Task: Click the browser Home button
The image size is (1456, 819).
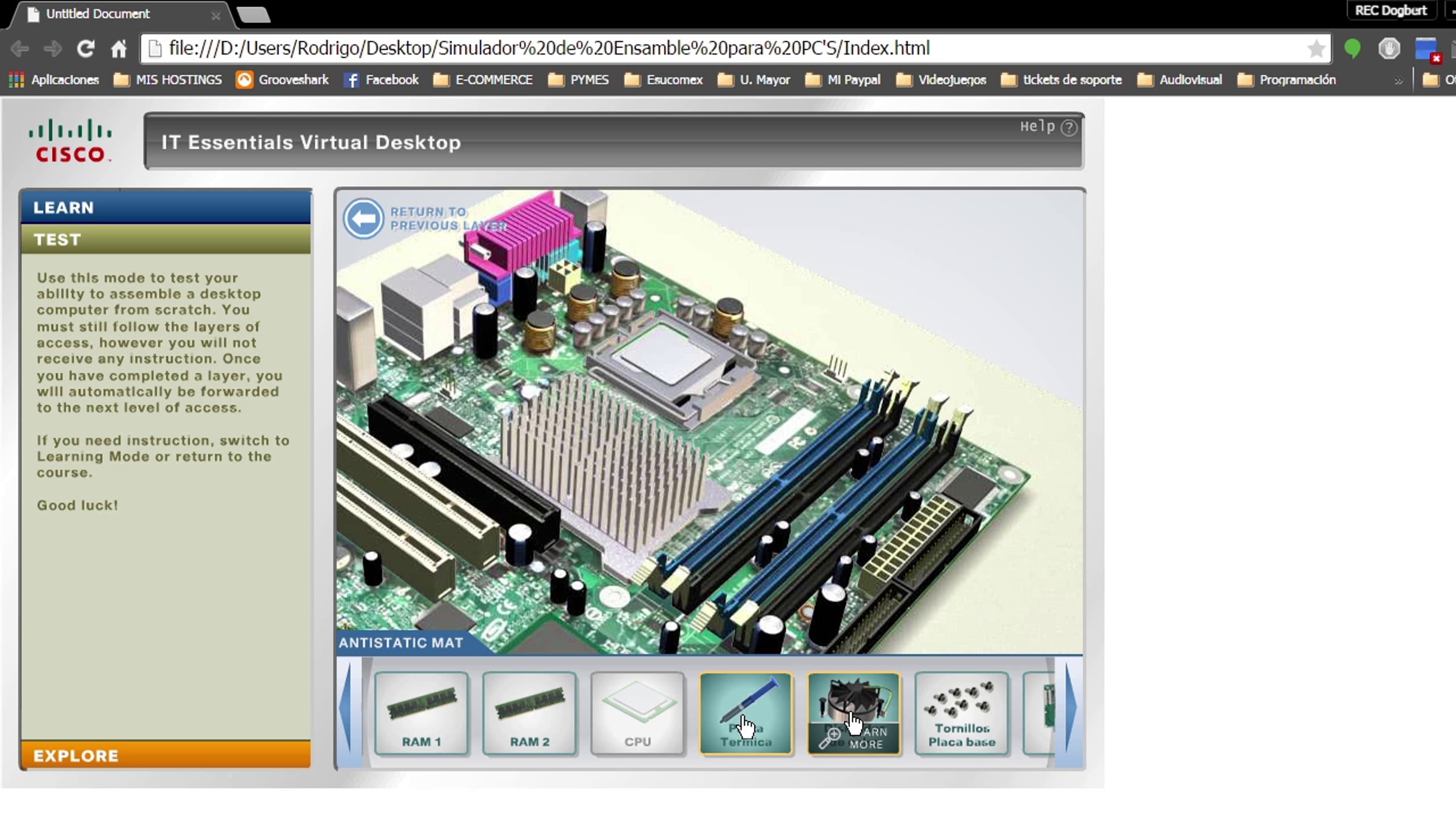Action: coord(119,49)
